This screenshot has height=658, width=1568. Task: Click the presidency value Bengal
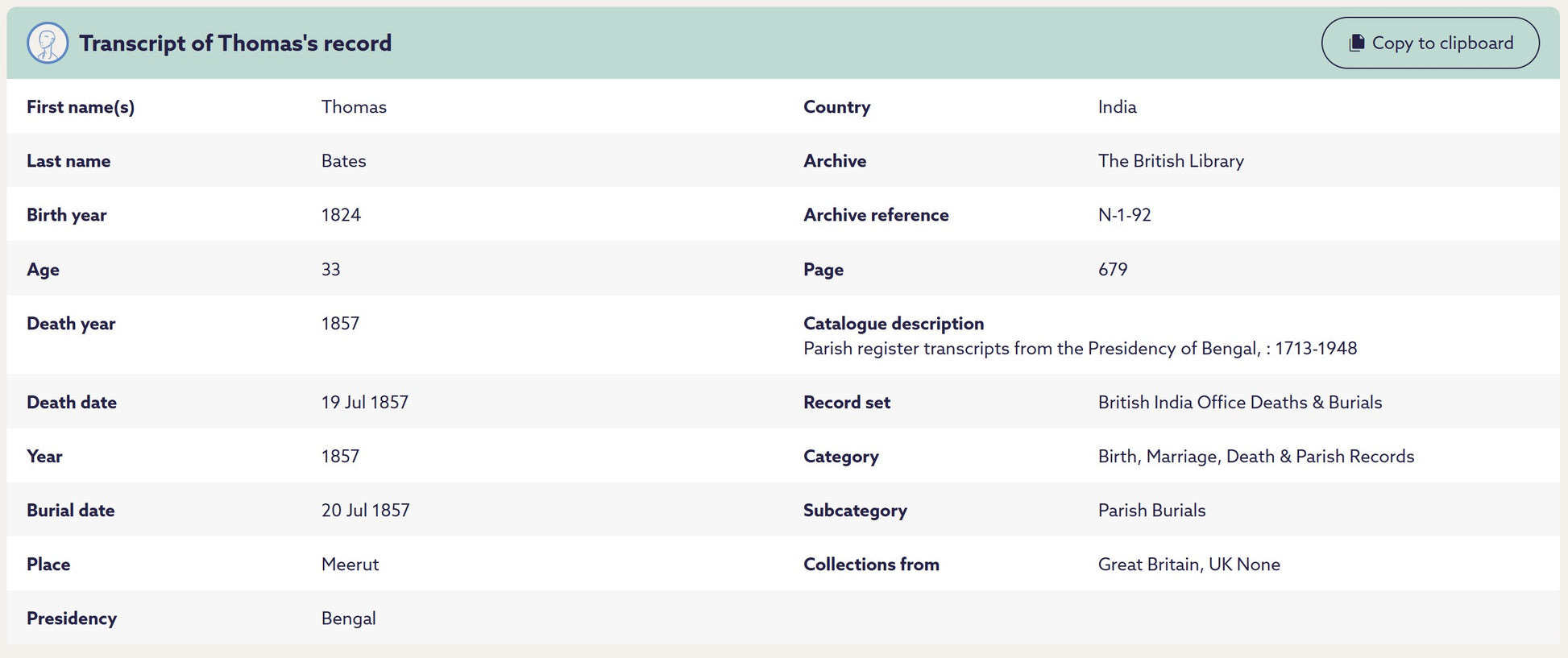(x=348, y=619)
